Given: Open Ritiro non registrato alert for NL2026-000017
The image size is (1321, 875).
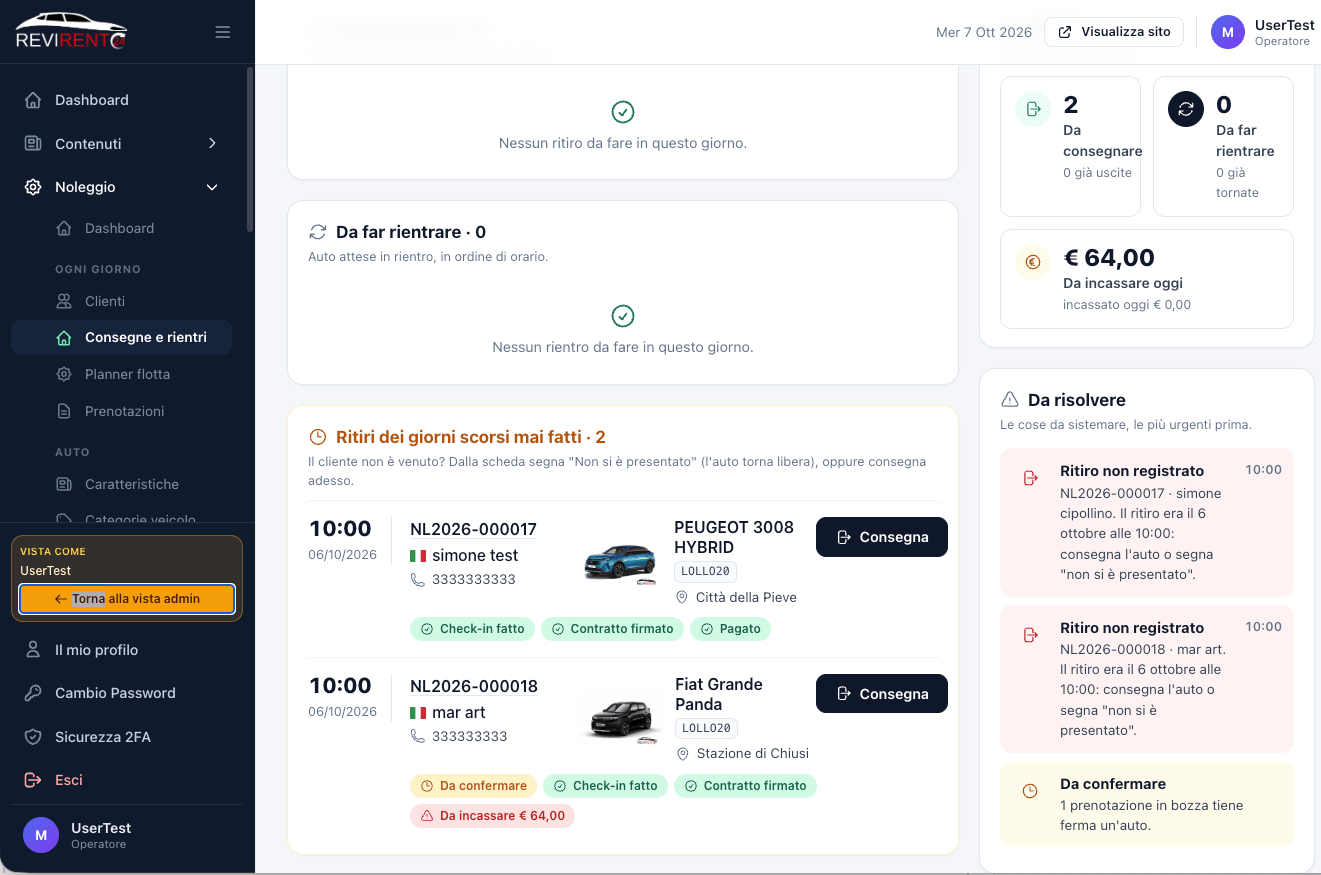Looking at the screenshot, I should click(1147, 522).
